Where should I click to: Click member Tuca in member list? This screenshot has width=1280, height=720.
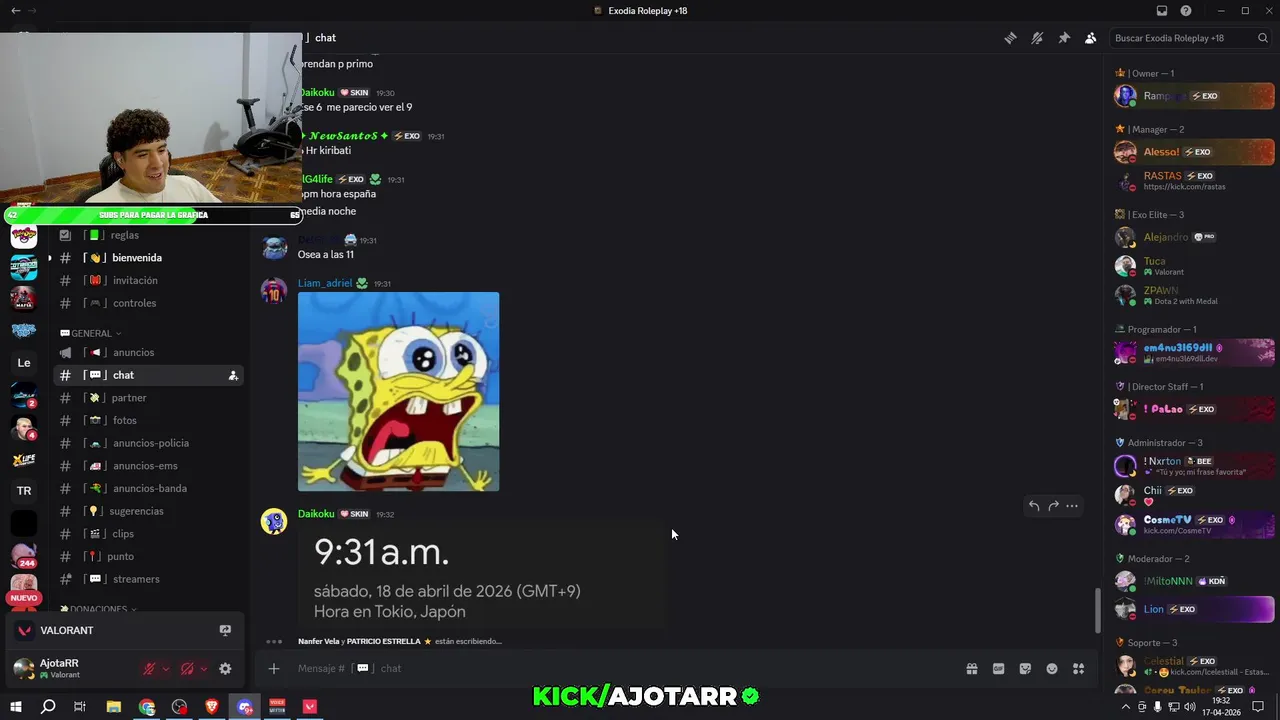pos(1194,266)
